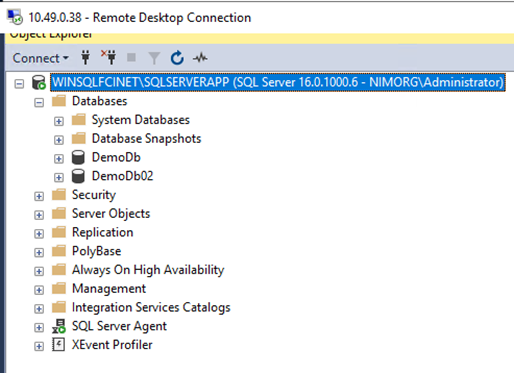Click the System Databases folder icon
Image resolution: width=514 pixels, height=373 pixels.
point(79,119)
